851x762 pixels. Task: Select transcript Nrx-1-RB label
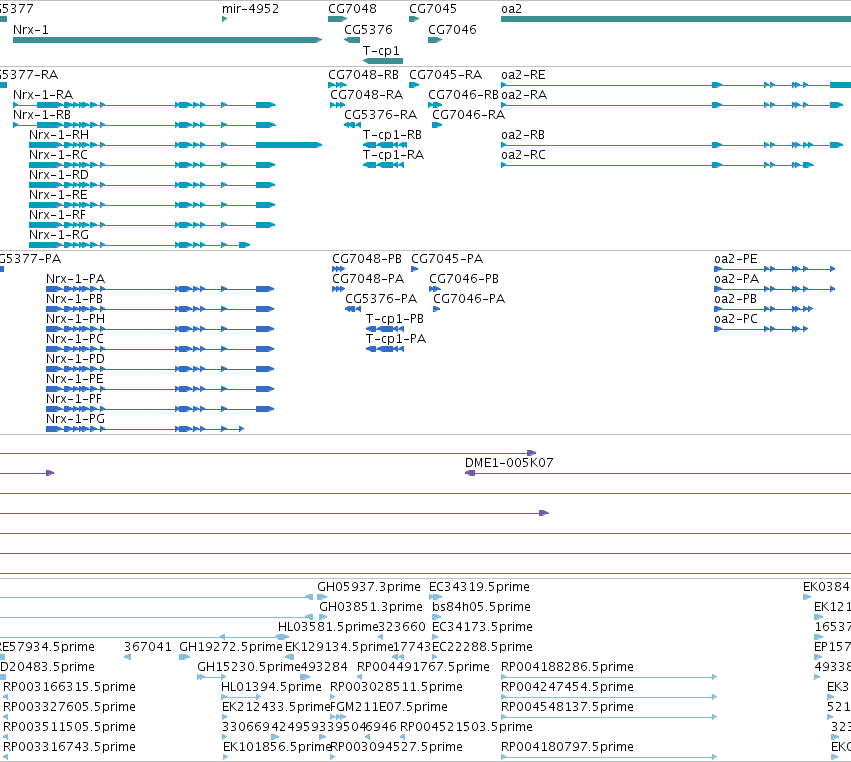[42, 115]
